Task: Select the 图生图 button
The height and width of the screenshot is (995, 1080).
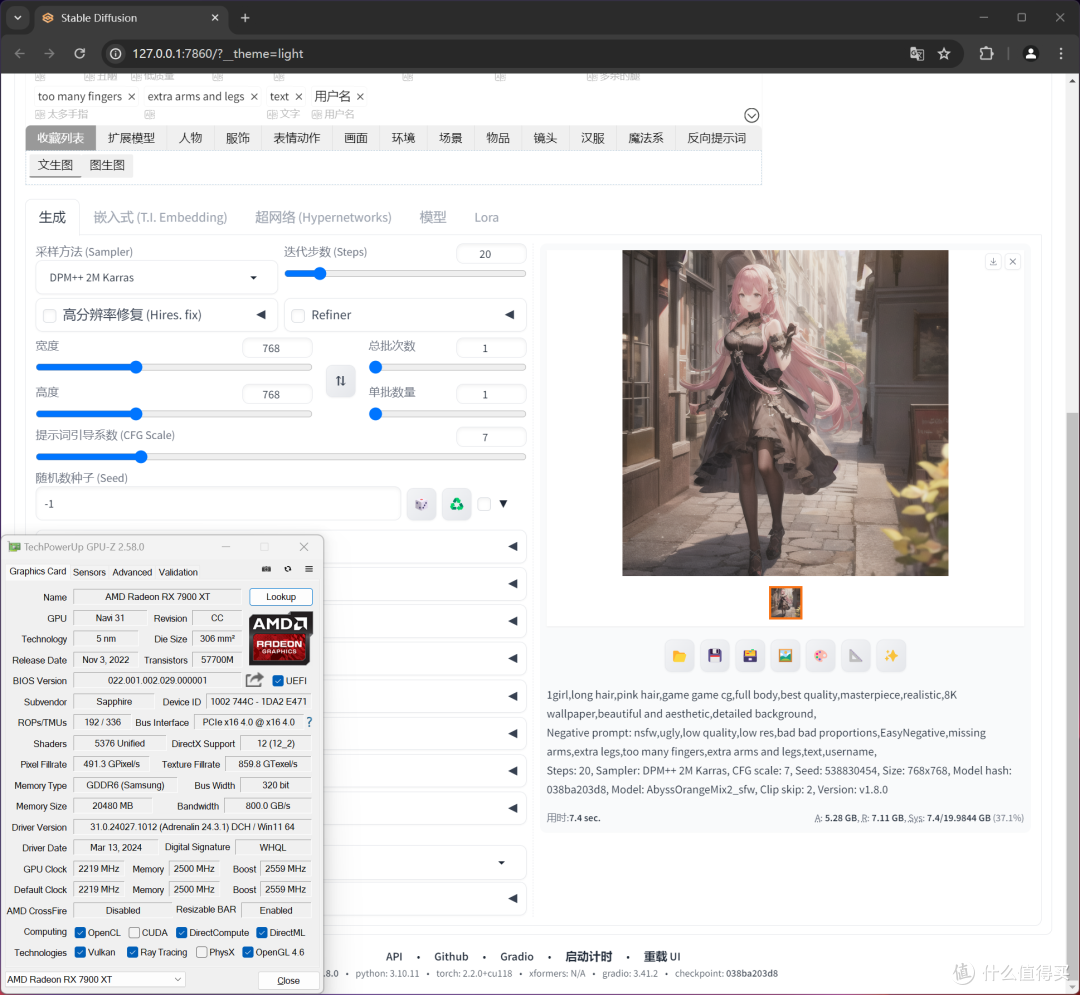Action: click(x=107, y=165)
